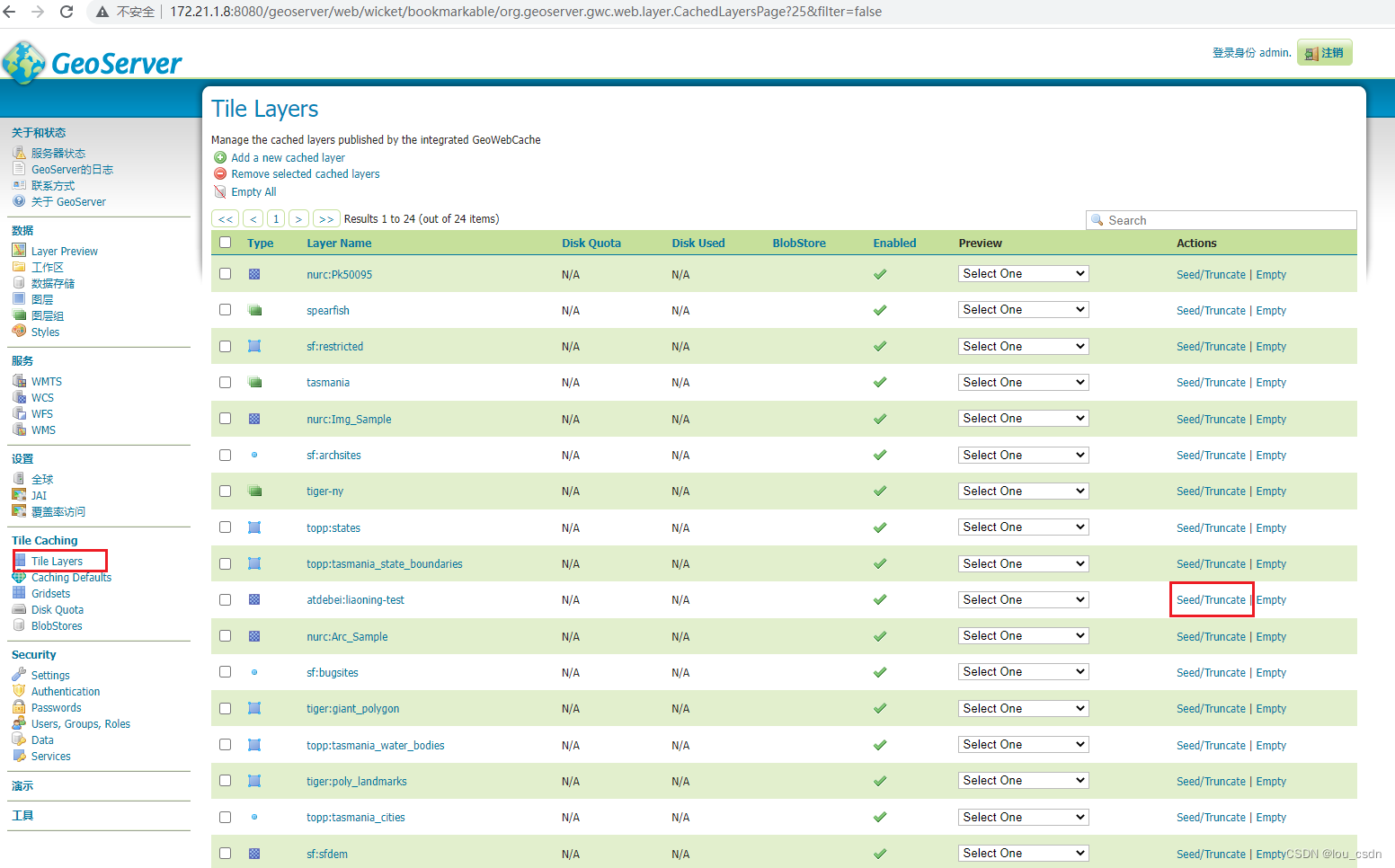
Task: Sort table by Disk Used column
Action: pos(697,243)
